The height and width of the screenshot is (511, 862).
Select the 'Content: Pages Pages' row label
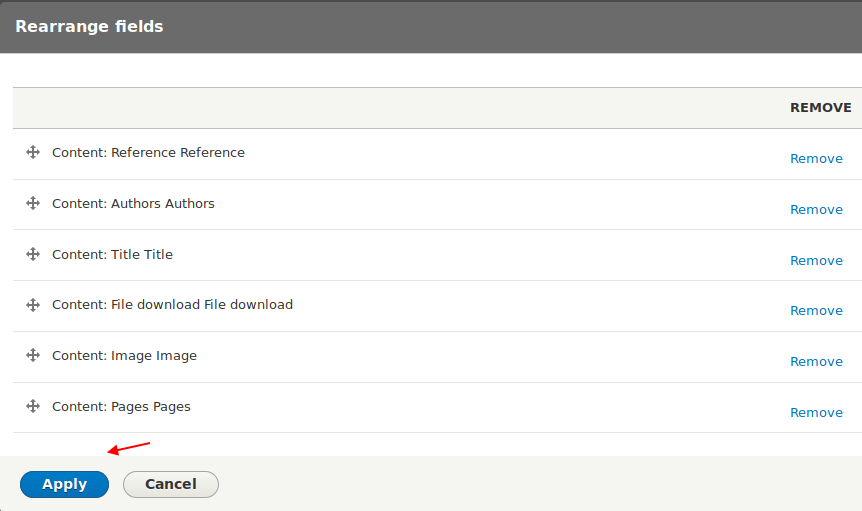[121, 407]
